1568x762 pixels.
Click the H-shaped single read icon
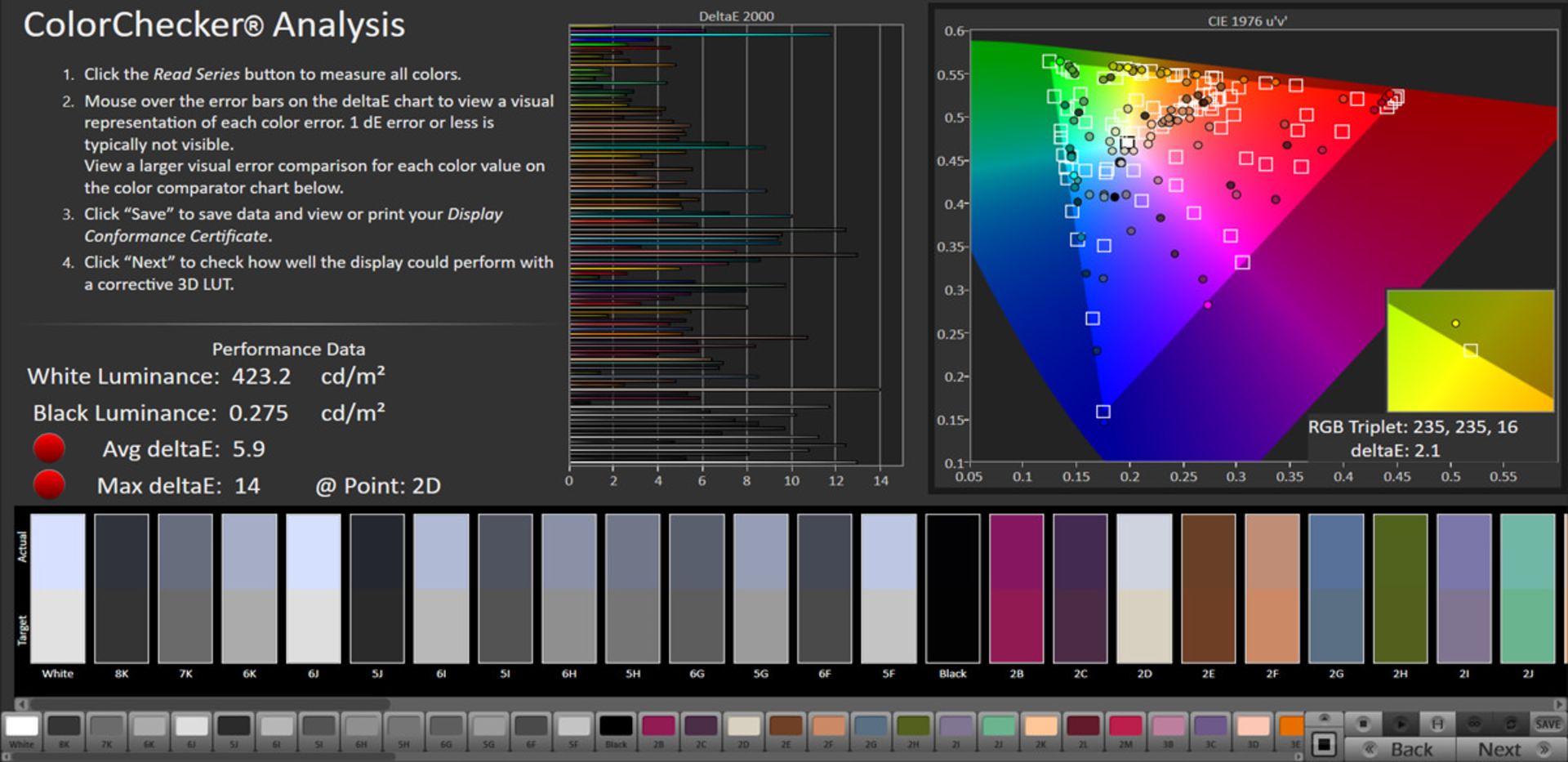[1437, 724]
